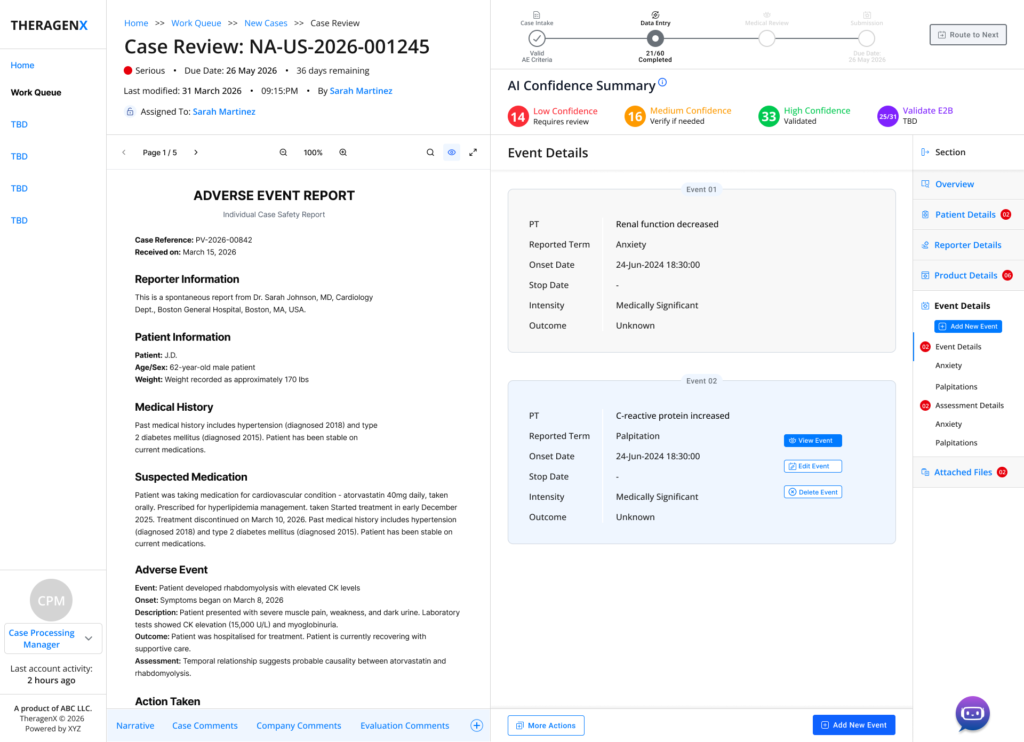Click the Route to Next button

(x=968, y=35)
